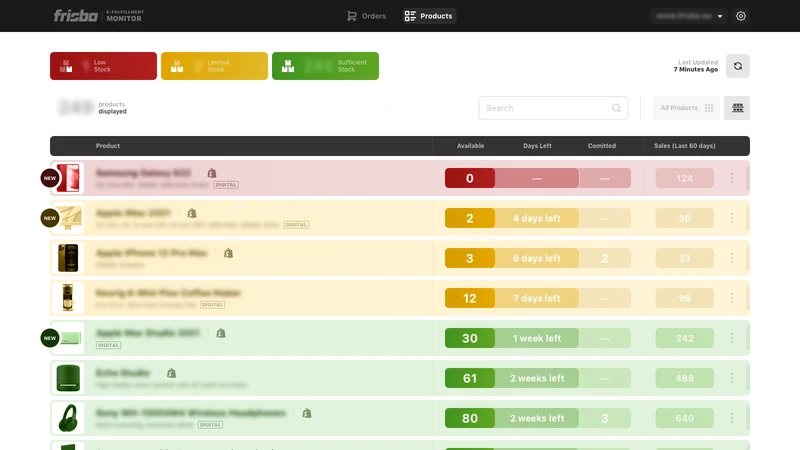The width and height of the screenshot is (800, 450).
Task: Click the available count 2 cell
Action: (x=469, y=218)
